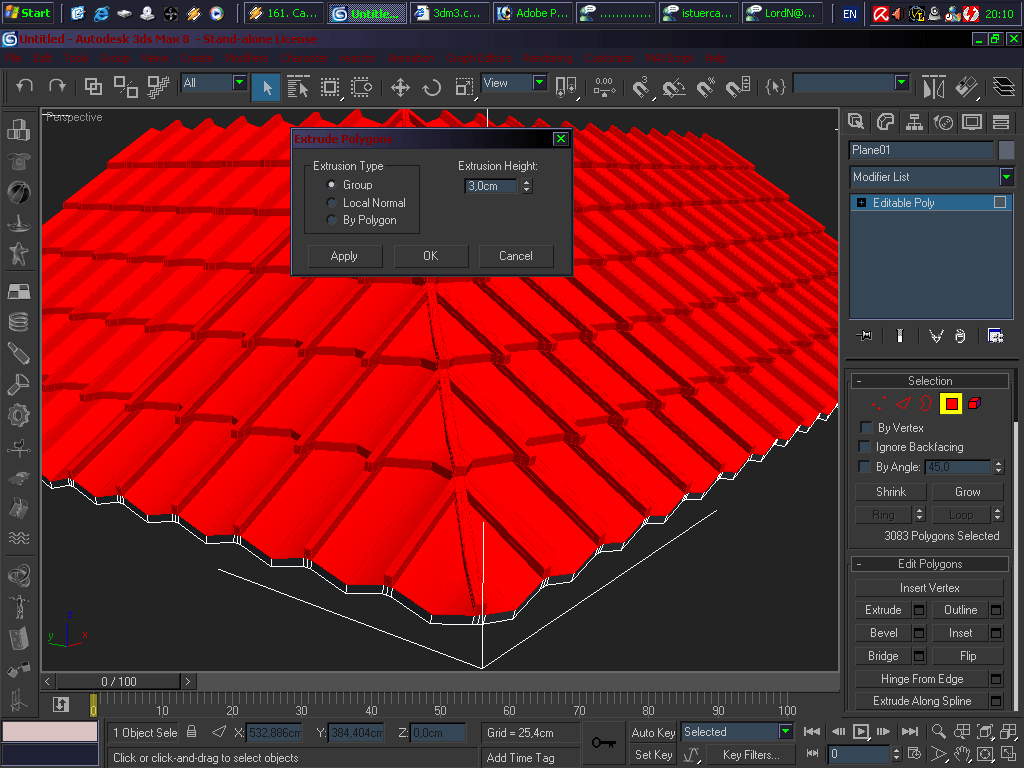Image resolution: width=1024 pixels, height=768 pixels.
Task: Click the Set Keys key icon button
Action: click(x=603, y=742)
